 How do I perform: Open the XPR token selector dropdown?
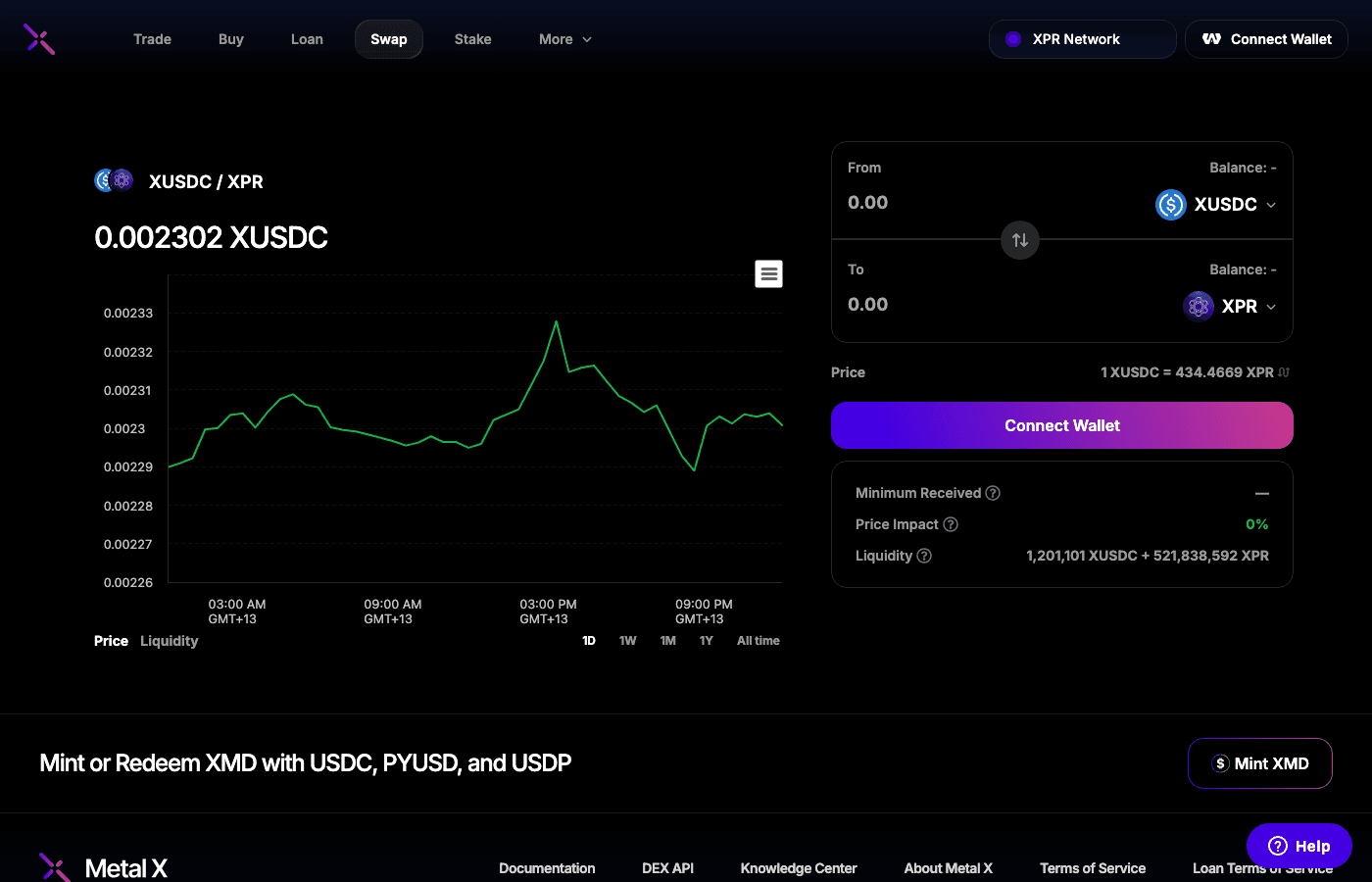[1230, 306]
